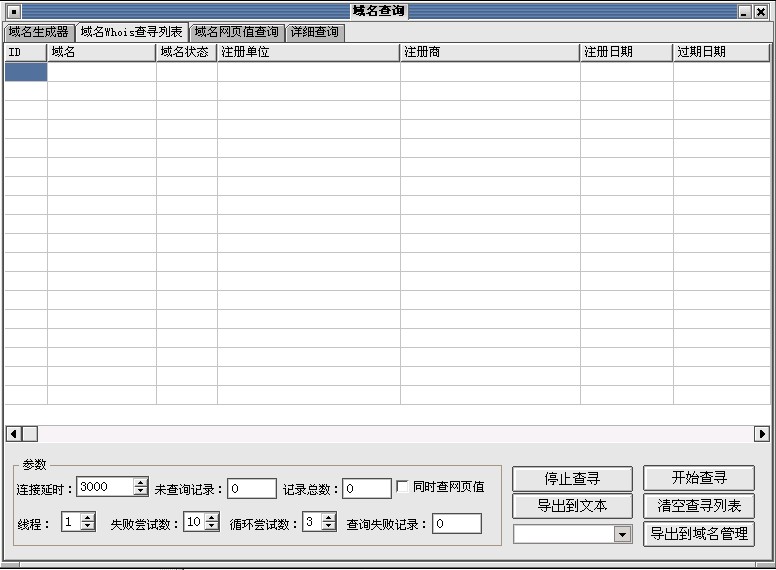Viewport: 776px width, 570px height.
Task: Click the 未查询记录 input field
Action: 251,488
